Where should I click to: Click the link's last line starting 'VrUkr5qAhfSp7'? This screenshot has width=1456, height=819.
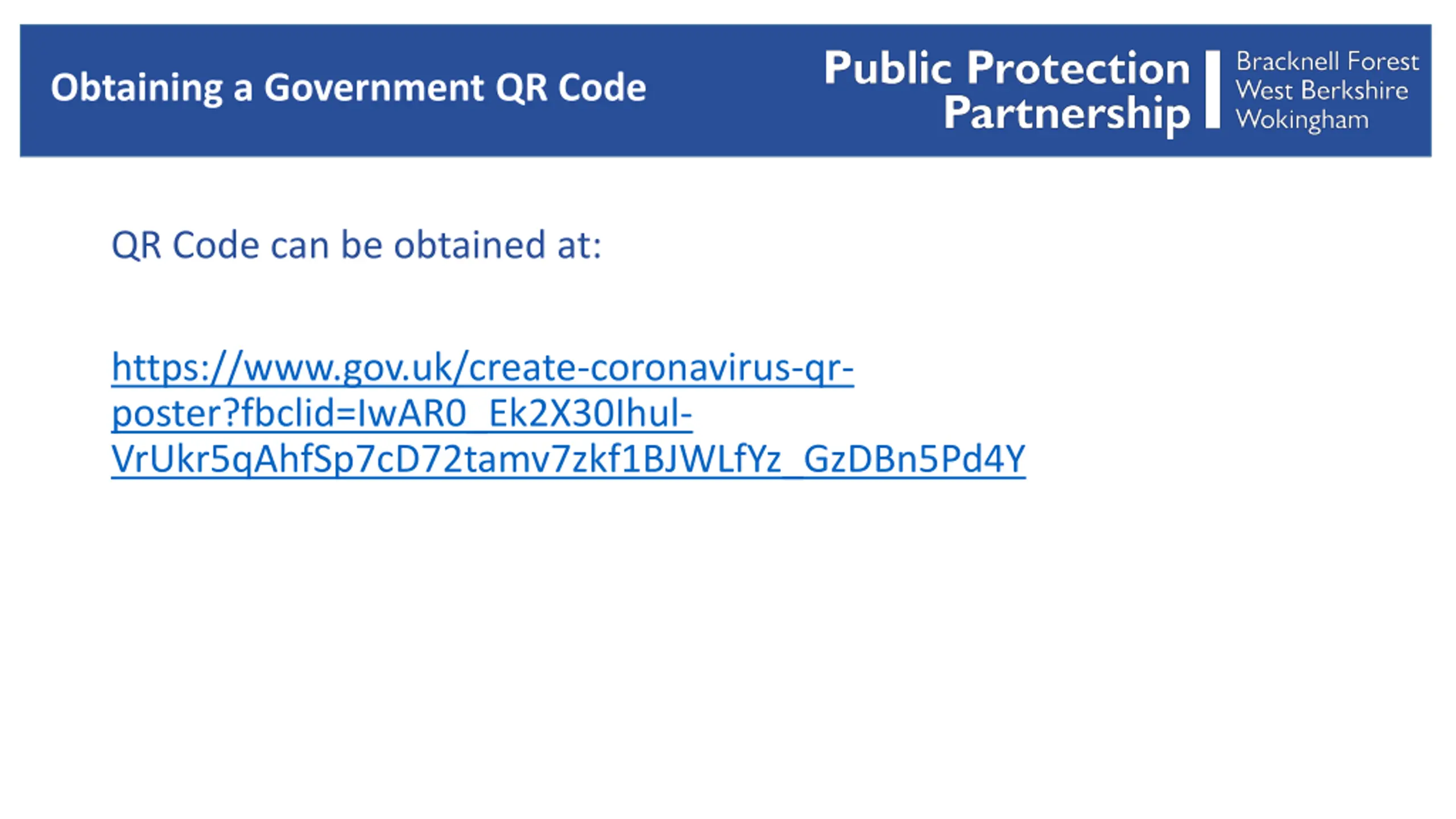tap(568, 459)
